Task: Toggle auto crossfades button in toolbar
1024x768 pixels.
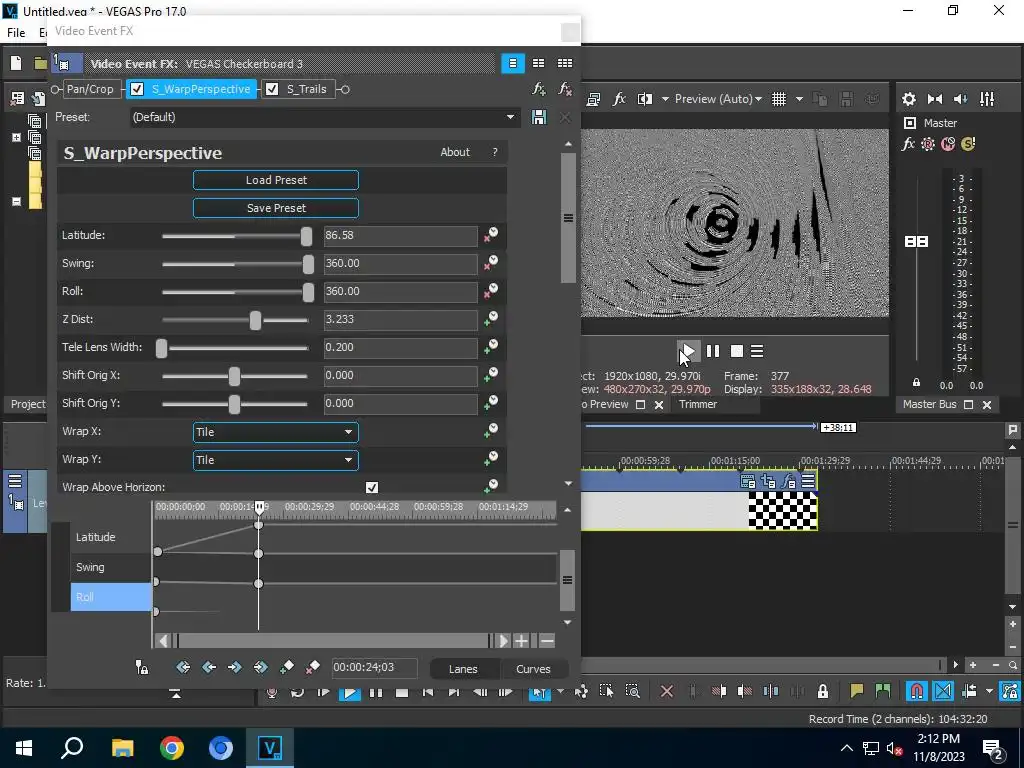Action: pos(943,692)
